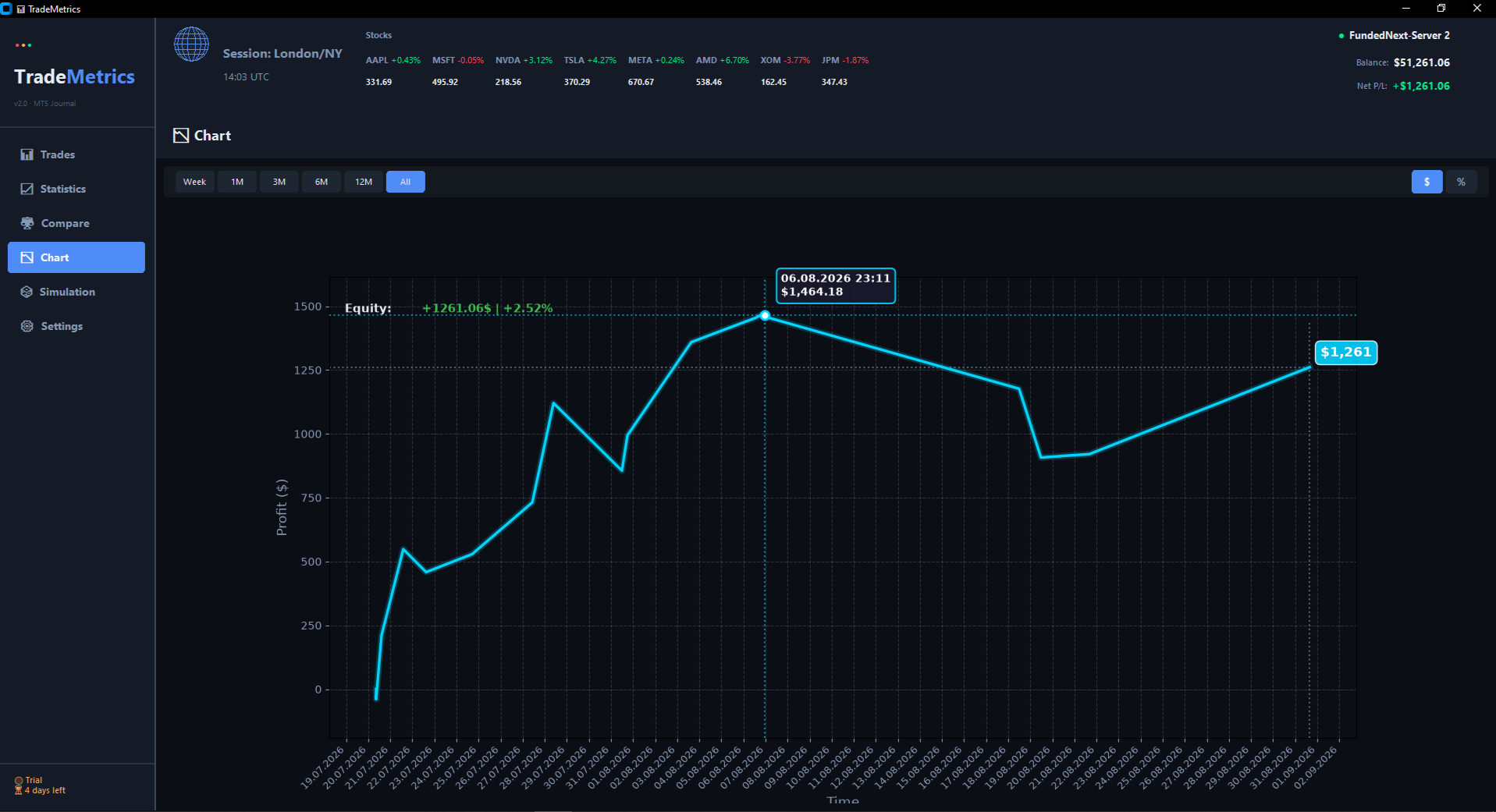1496x812 pixels.
Task: Select the 3M time range
Action: tap(279, 182)
